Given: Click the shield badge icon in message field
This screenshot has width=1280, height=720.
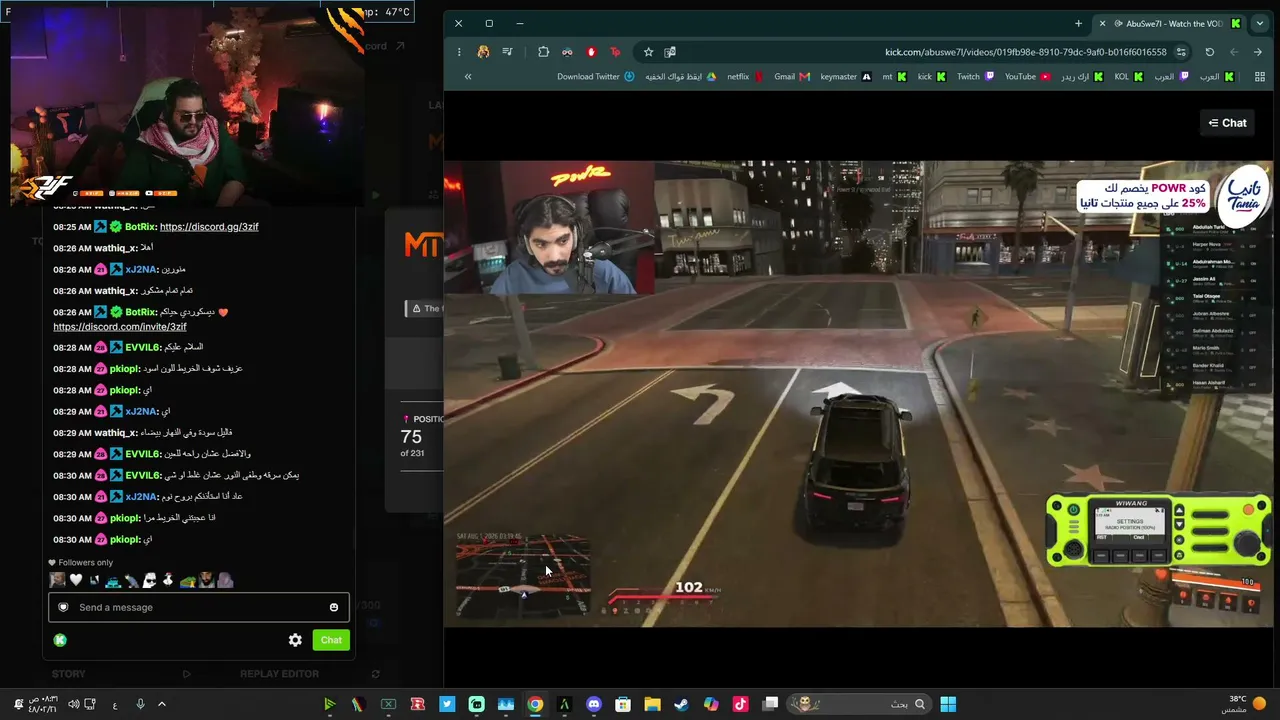Looking at the screenshot, I should tap(63, 607).
